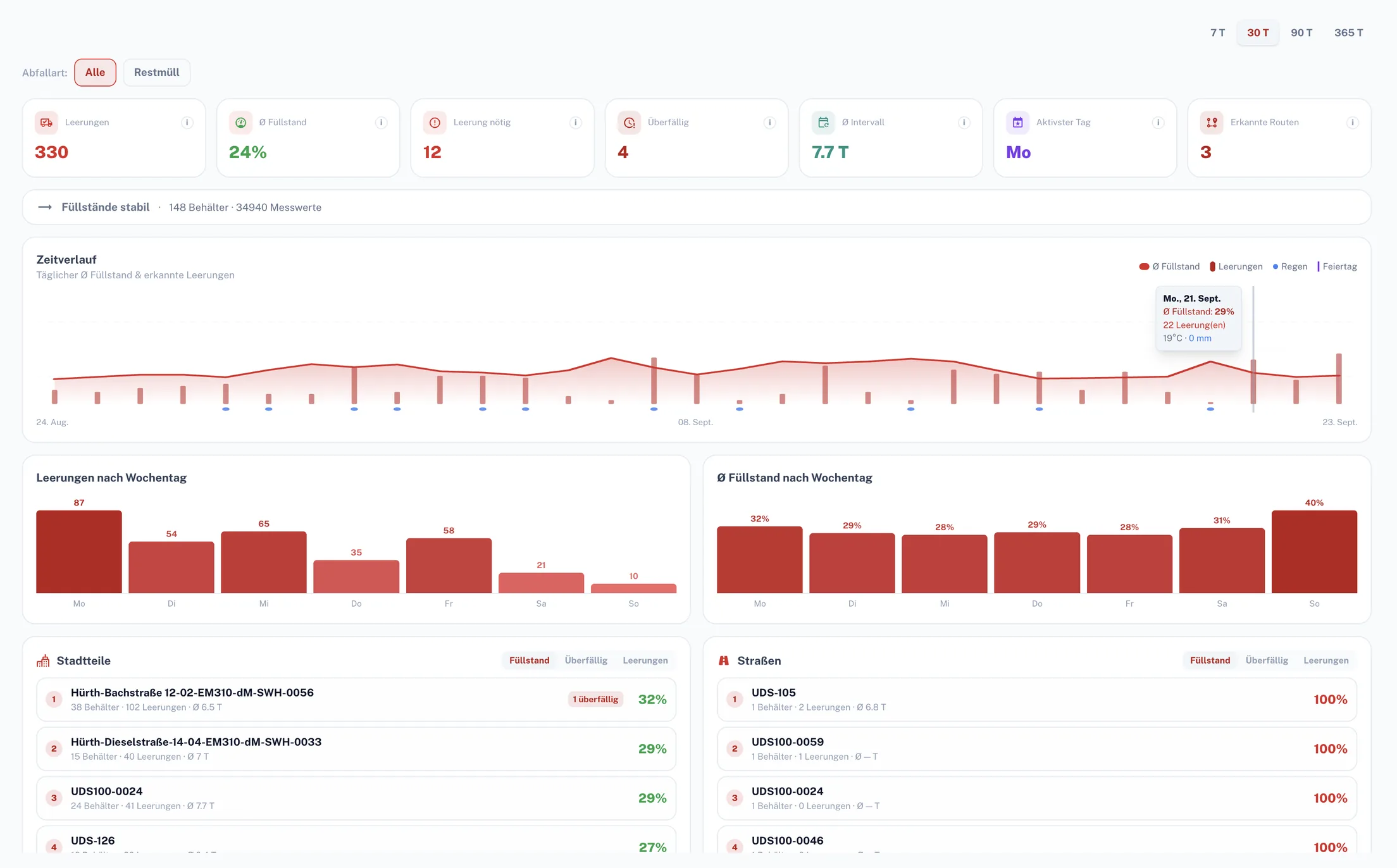Switch time range to 30 T
The image size is (1397, 868).
click(1258, 33)
